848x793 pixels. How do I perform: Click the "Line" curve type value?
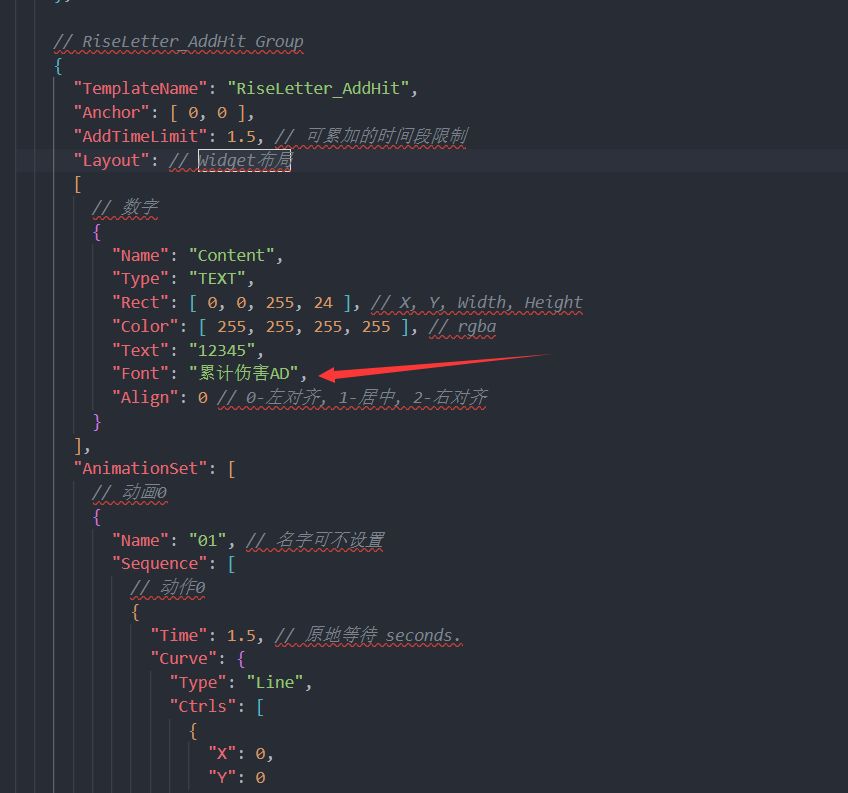click(275, 683)
